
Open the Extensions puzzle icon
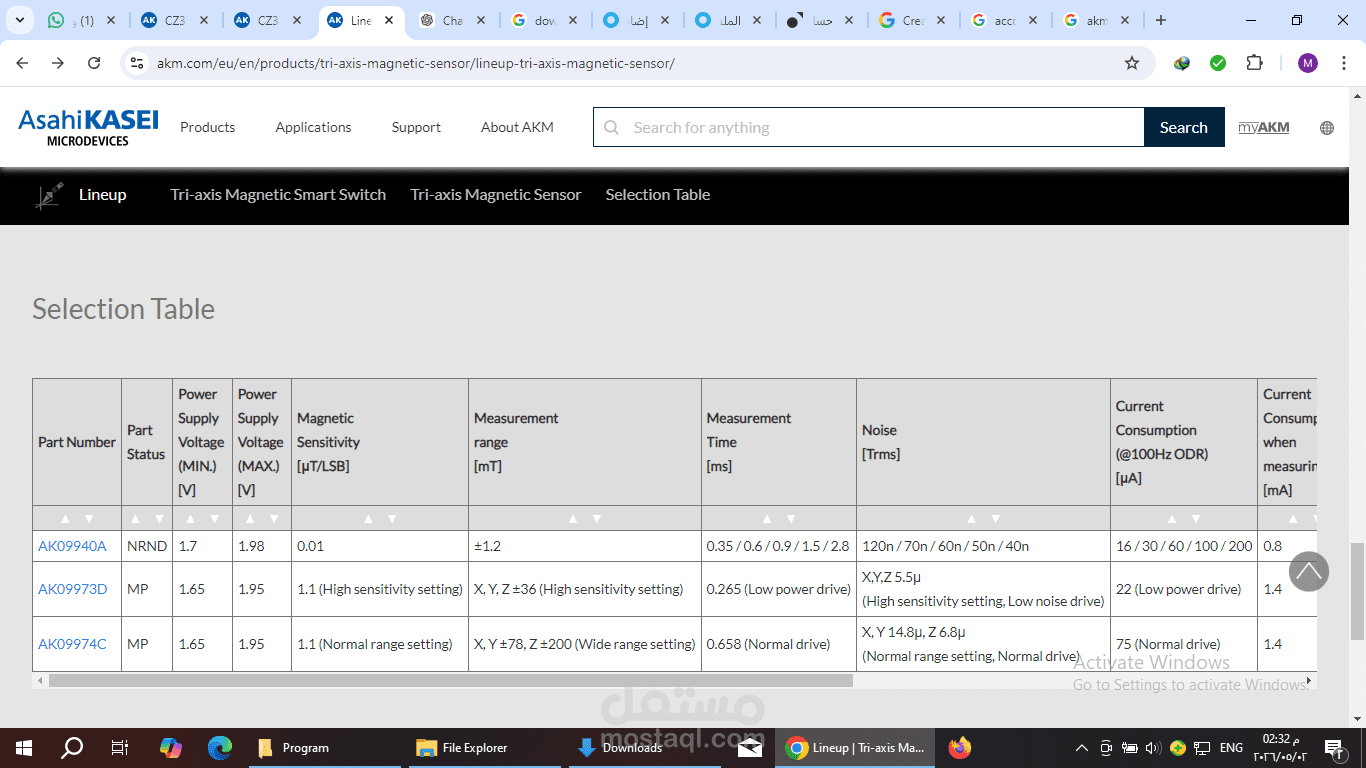click(x=1254, y=63)
